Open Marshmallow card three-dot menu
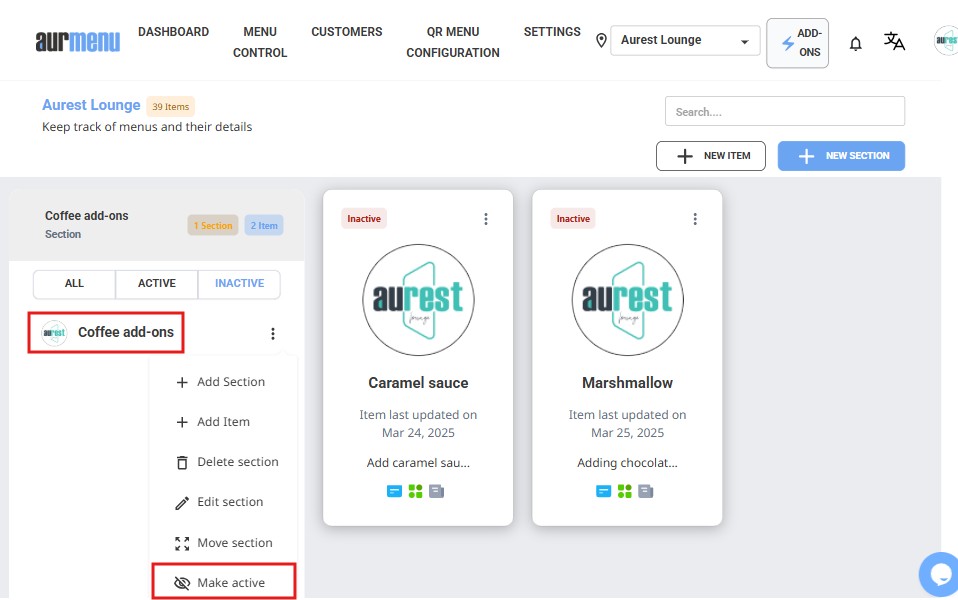 click(x=695, y=219)
